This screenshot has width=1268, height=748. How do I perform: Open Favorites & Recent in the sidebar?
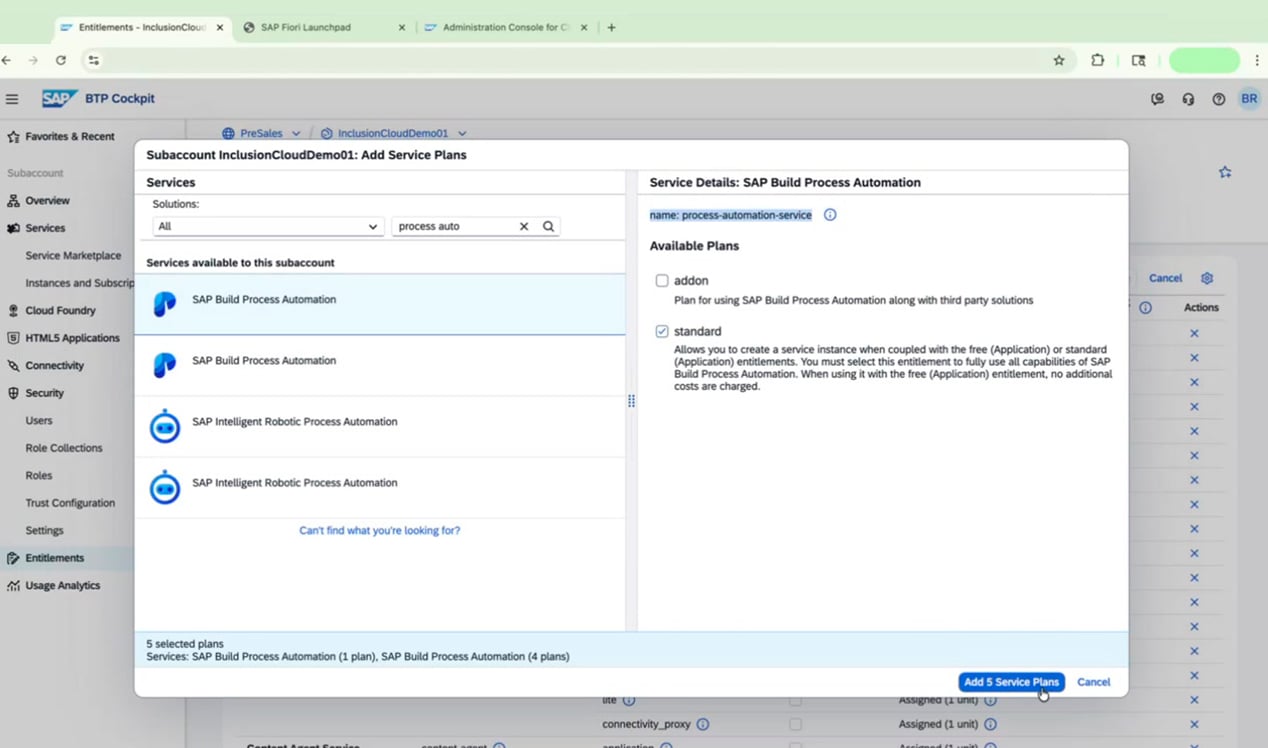click(70, 136)
